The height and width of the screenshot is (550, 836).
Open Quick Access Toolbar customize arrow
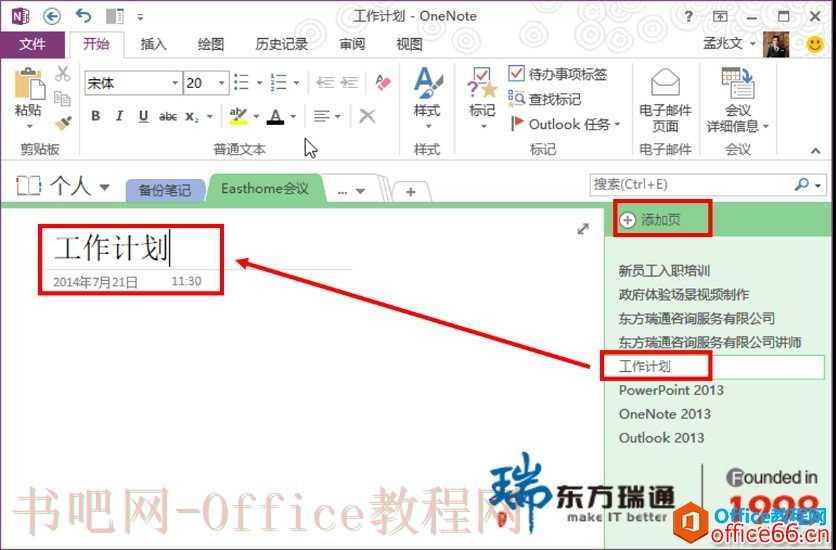tap(140, 17)
